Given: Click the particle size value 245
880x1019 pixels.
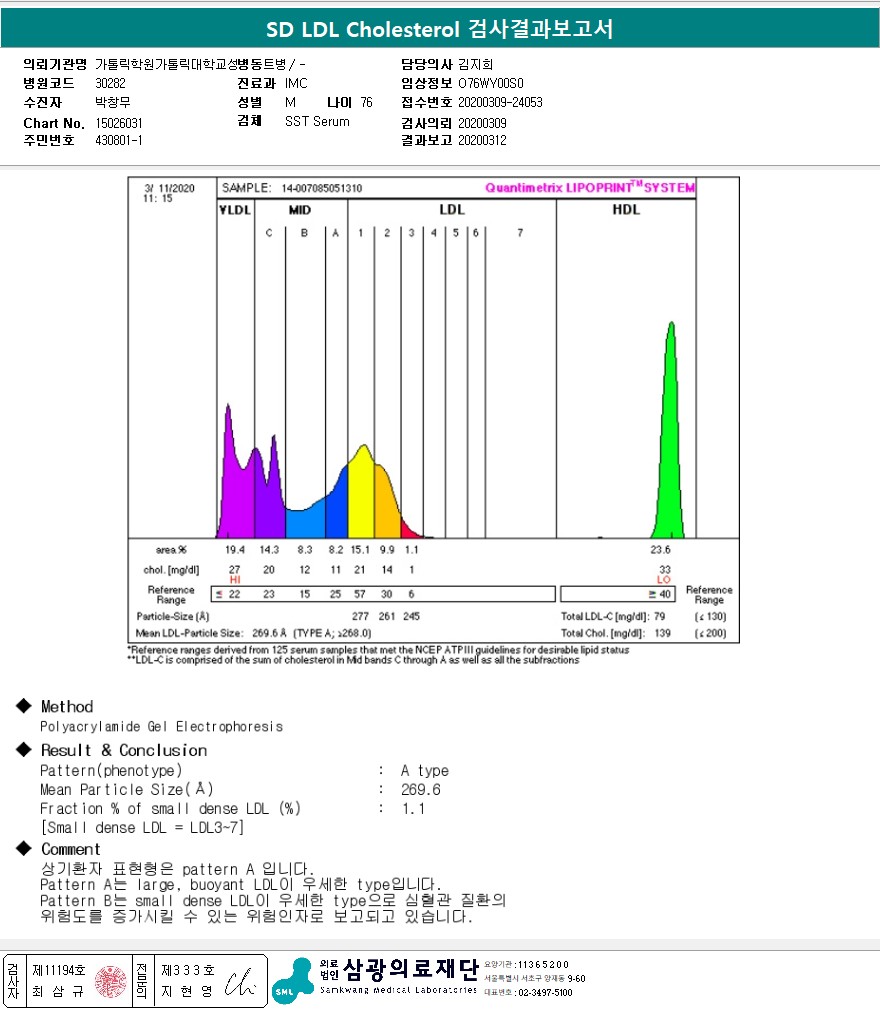Looking at the screenshot, I should pyautogui.click(x=411, y=616).
